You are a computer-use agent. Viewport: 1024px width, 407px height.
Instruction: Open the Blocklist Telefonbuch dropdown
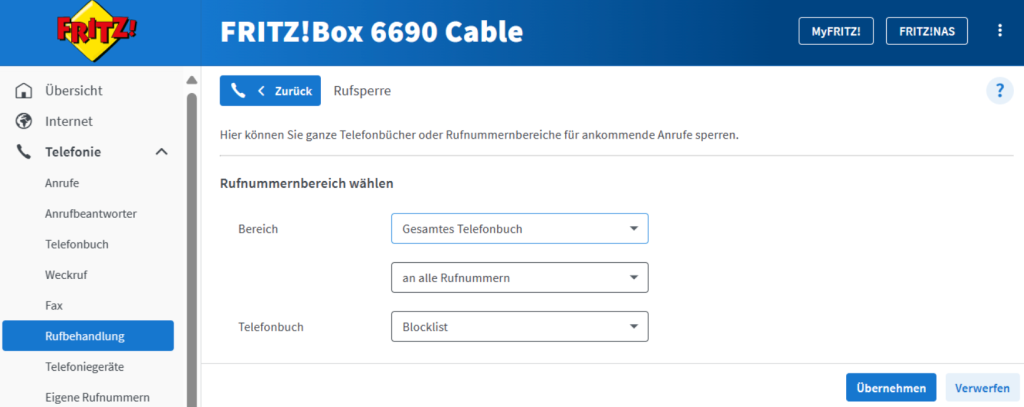point(519,326)
